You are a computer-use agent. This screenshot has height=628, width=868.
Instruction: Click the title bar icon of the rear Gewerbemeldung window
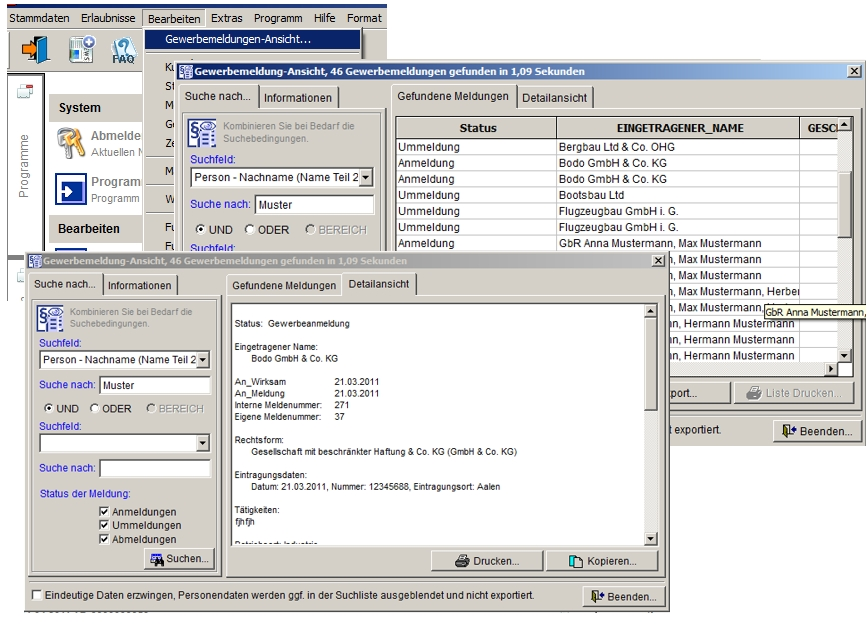pyautogui.click(x=185, y=72)
